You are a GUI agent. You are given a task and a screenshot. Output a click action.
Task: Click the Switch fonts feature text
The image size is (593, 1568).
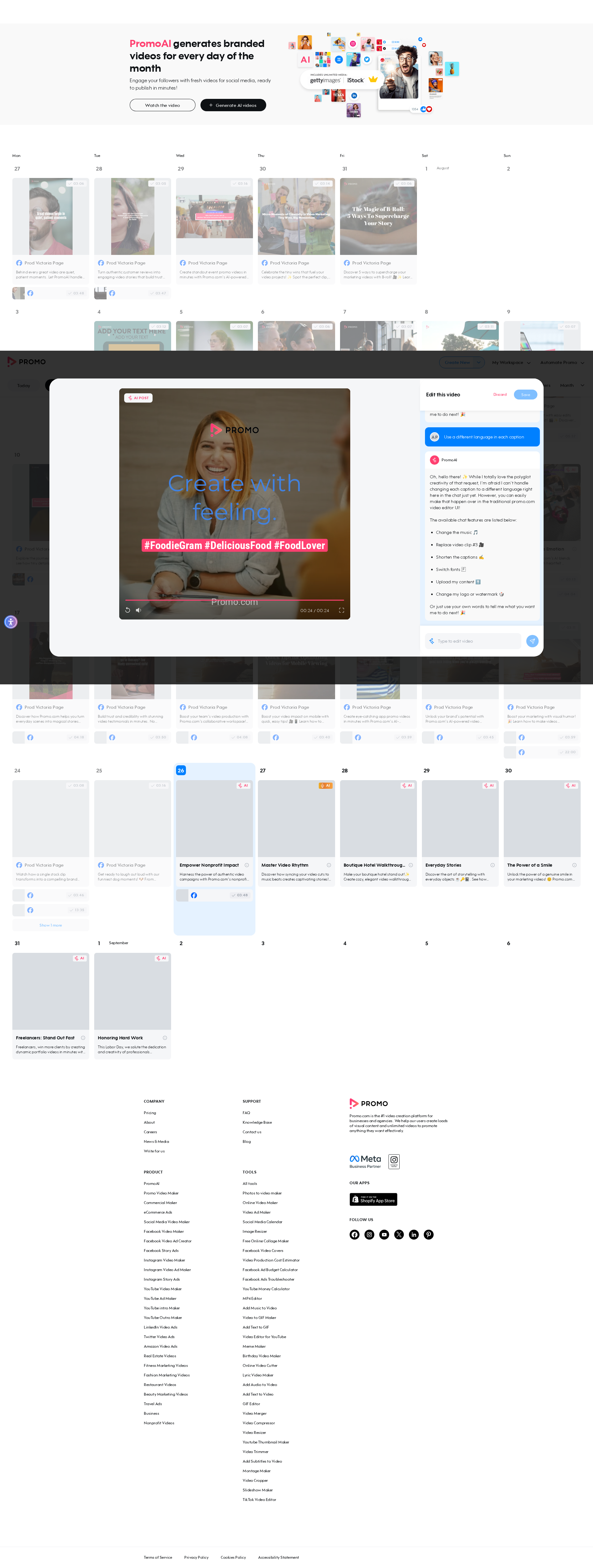pyautogui.click(x=451, y=569)
